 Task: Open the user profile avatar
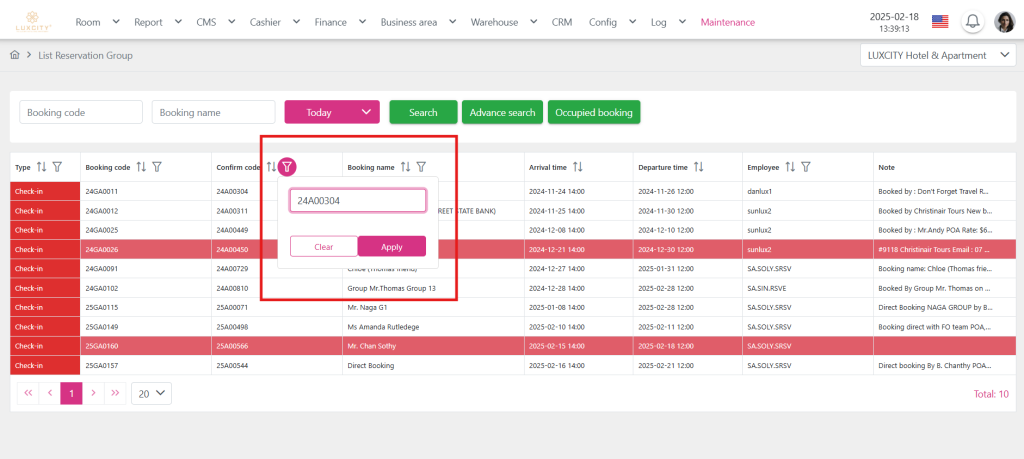click(x=1004, y=22)
